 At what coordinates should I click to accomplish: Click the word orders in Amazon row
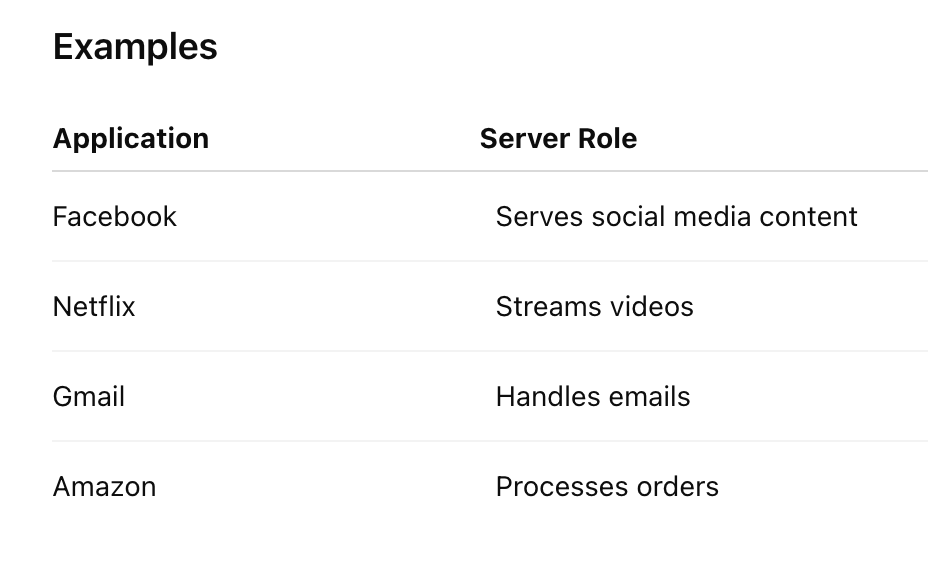pos(678,487)
